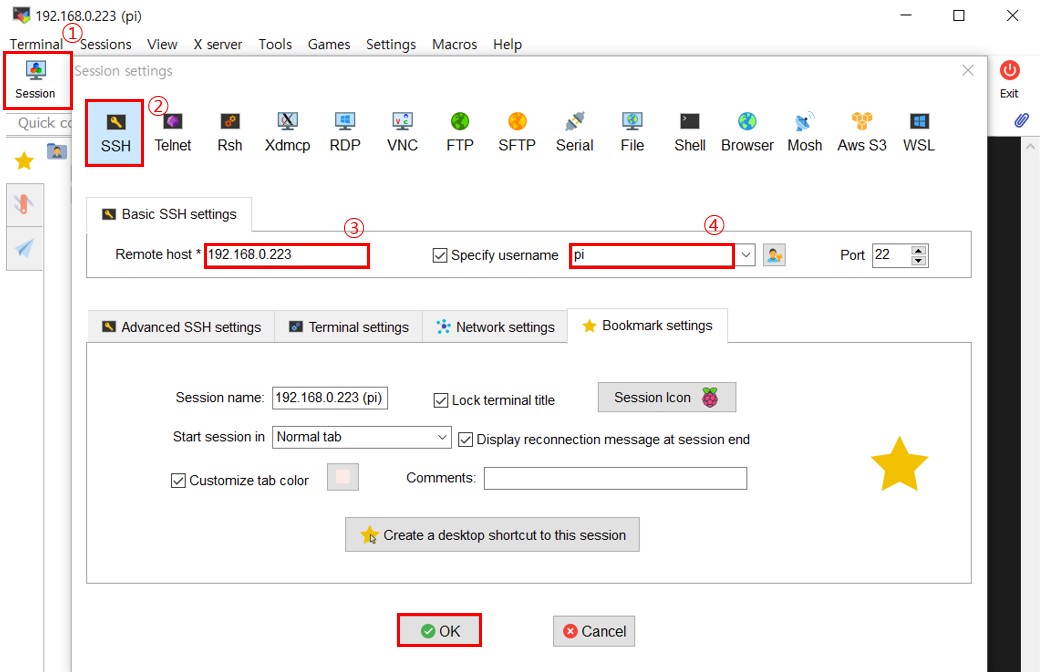Open the Settings menu
The height and width of the screenshot is (672, 1040).
click(391, 44)
